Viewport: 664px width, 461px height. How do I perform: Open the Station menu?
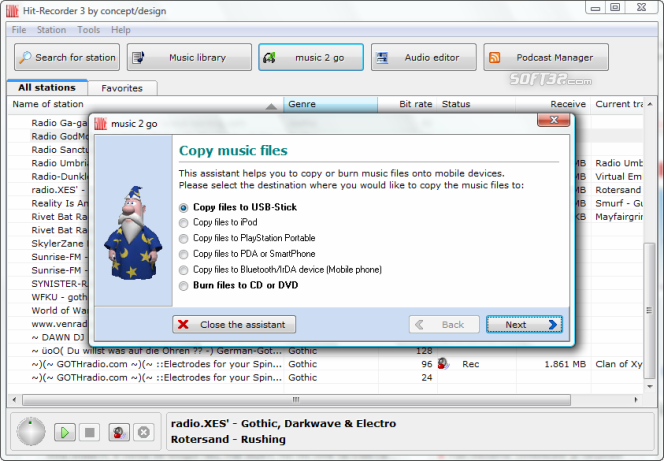[x=51, y=30]
